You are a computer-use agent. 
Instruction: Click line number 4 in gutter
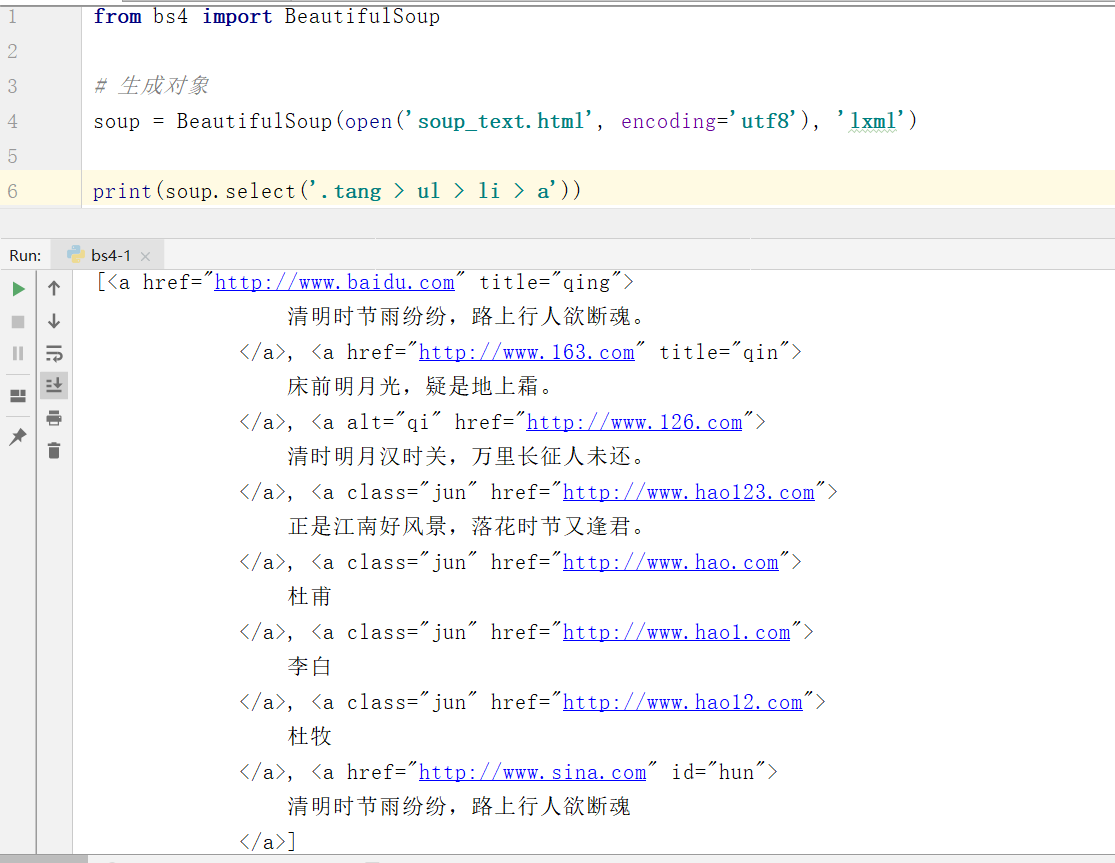[12, 122]
